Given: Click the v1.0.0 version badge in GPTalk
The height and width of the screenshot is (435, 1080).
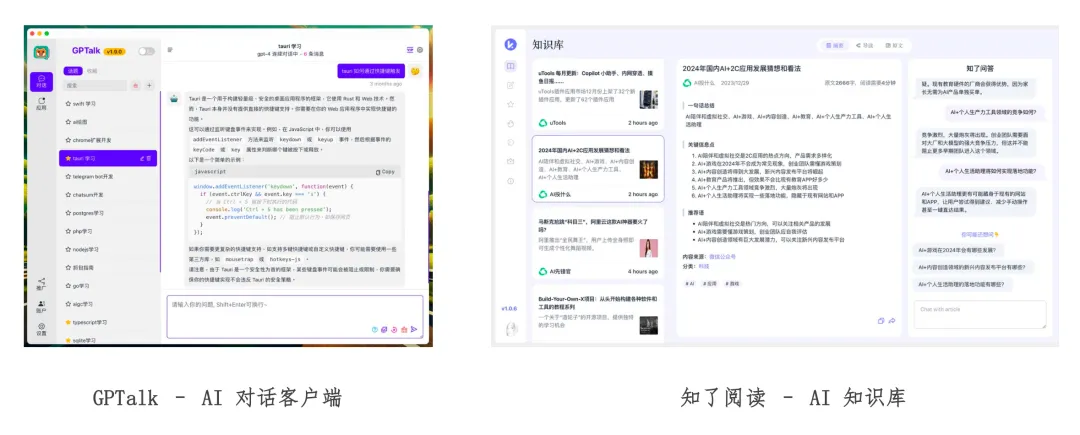Looking at the screenshot, I should [114, 51].
